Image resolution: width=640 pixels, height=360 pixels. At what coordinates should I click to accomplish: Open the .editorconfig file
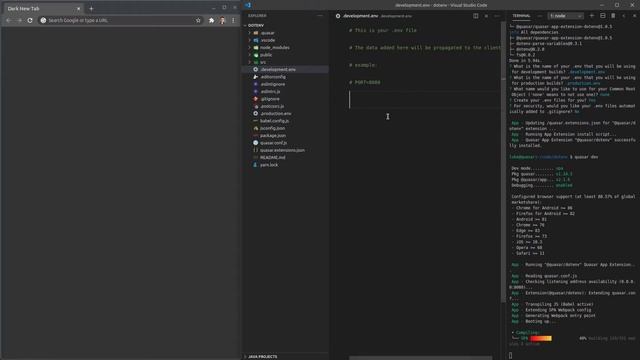tap(273, 77)
